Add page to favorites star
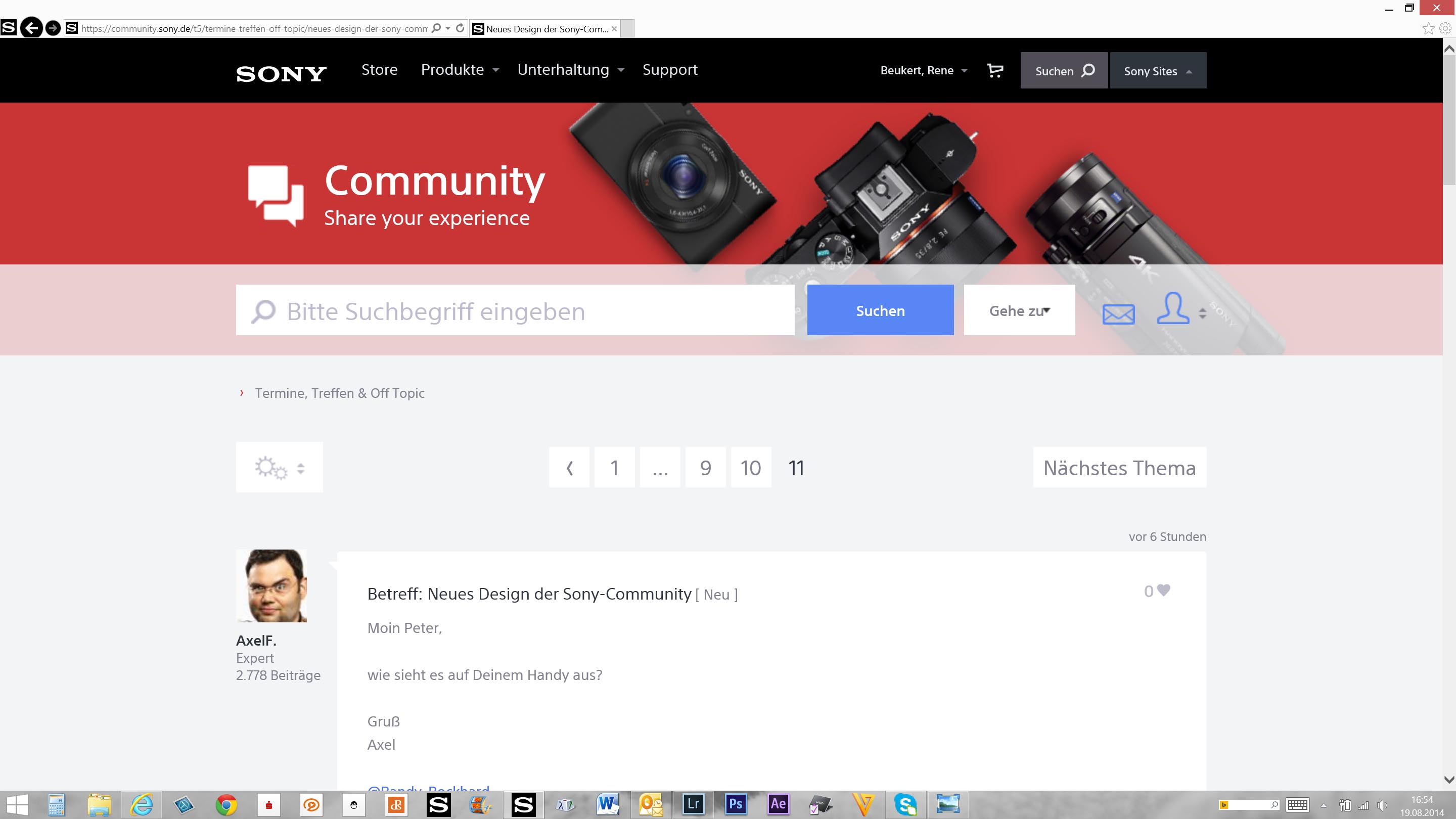Viewport: 1456px width, 819px height. pos(1428,28)
